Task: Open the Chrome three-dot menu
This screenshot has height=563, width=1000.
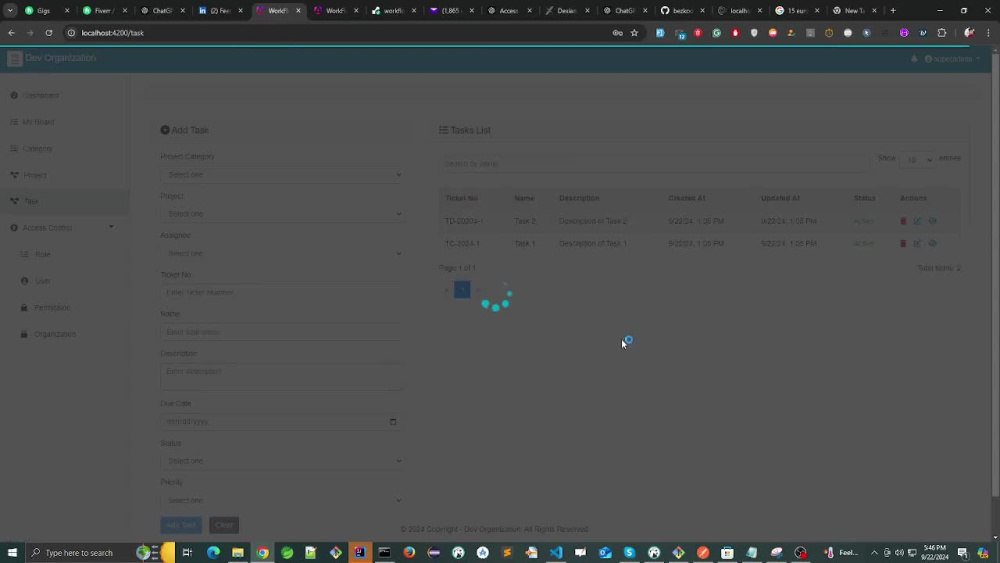Action: point(989,33)
